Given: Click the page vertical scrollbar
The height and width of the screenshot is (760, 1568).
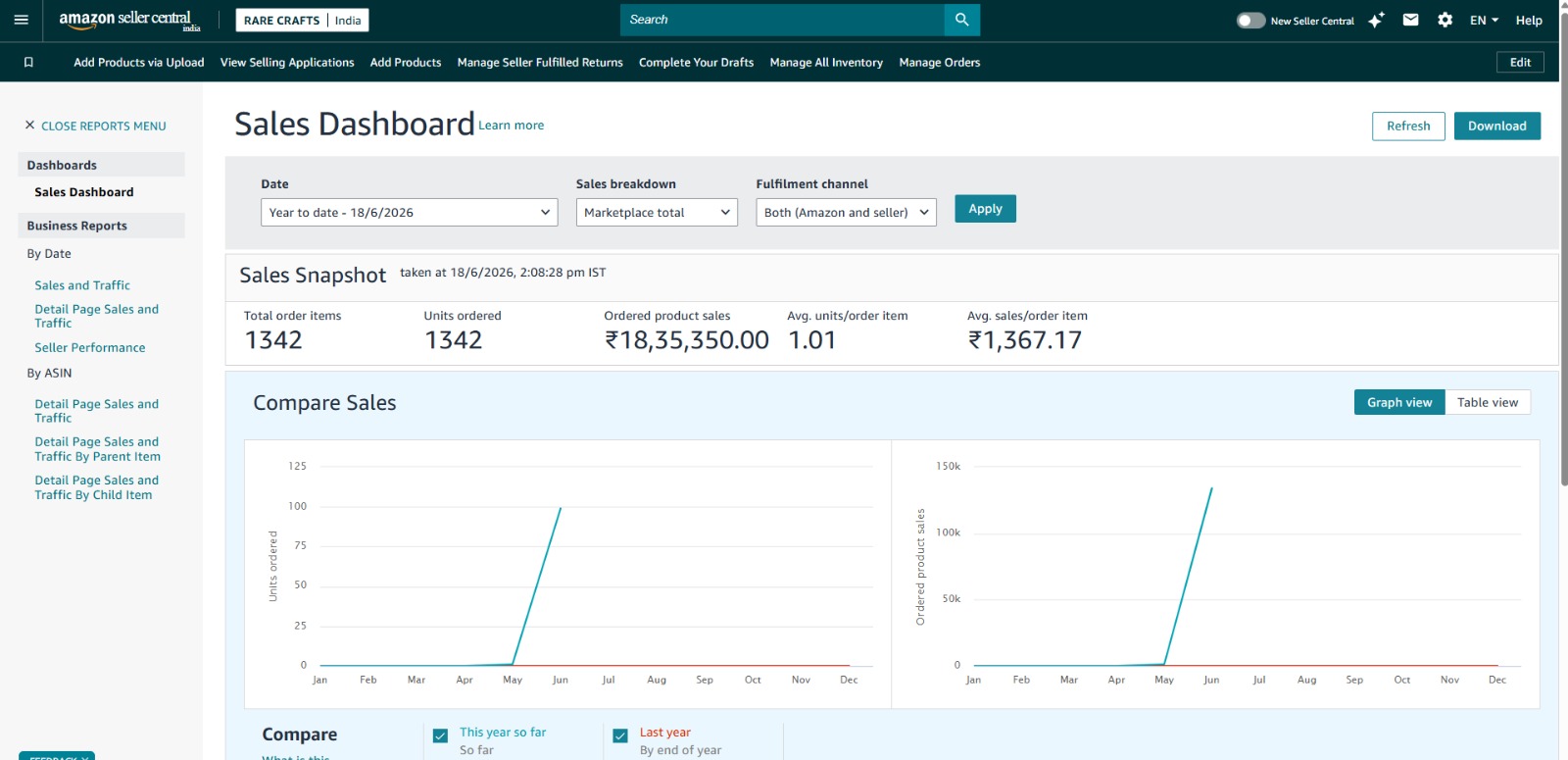Looking at the screenshot, I should pyautogui.click(x=1563, y=245).
